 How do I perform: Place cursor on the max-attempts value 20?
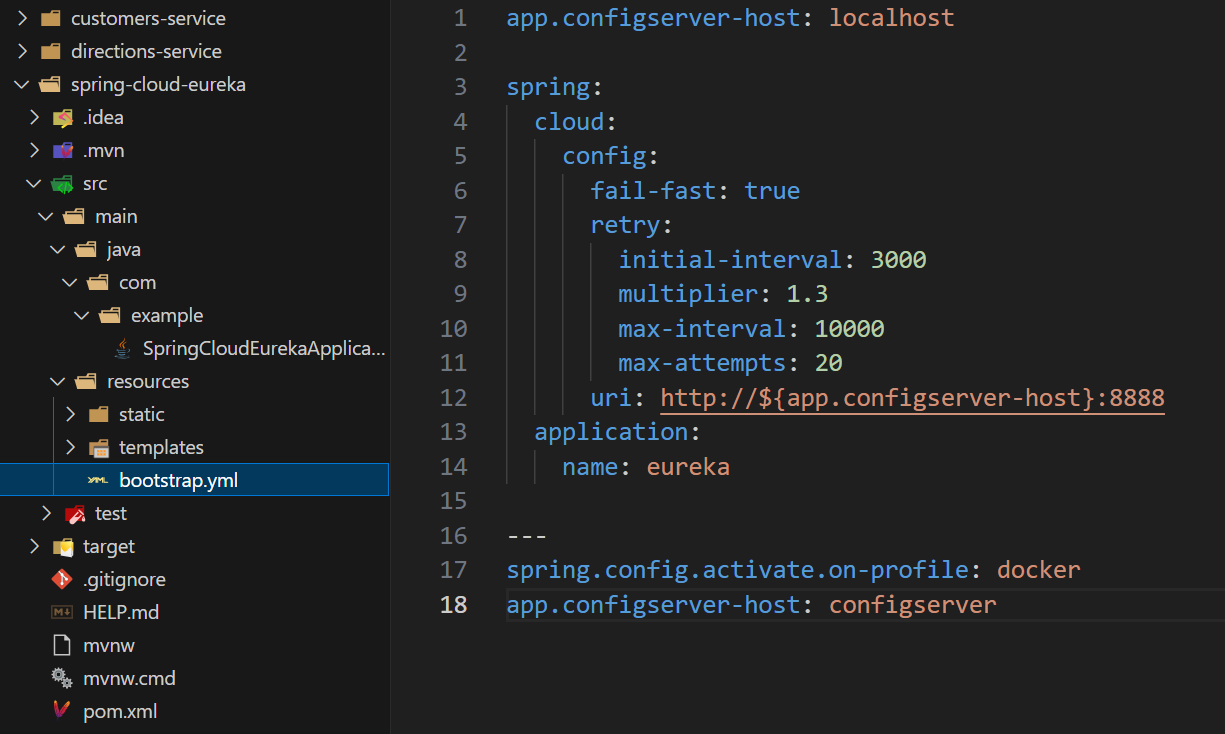pos(828,363)
